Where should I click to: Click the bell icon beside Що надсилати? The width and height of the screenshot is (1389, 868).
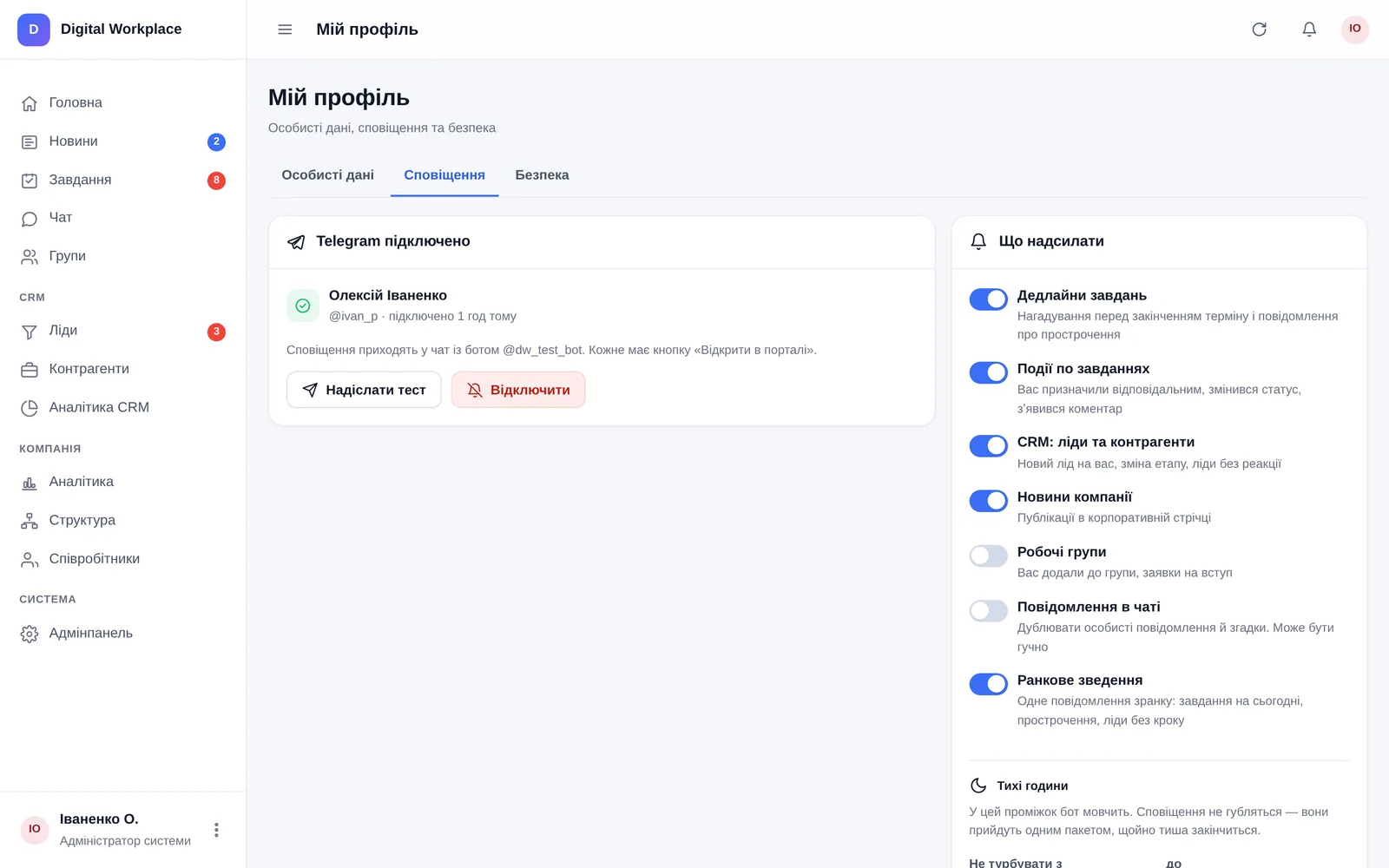(x=978, y=241)
